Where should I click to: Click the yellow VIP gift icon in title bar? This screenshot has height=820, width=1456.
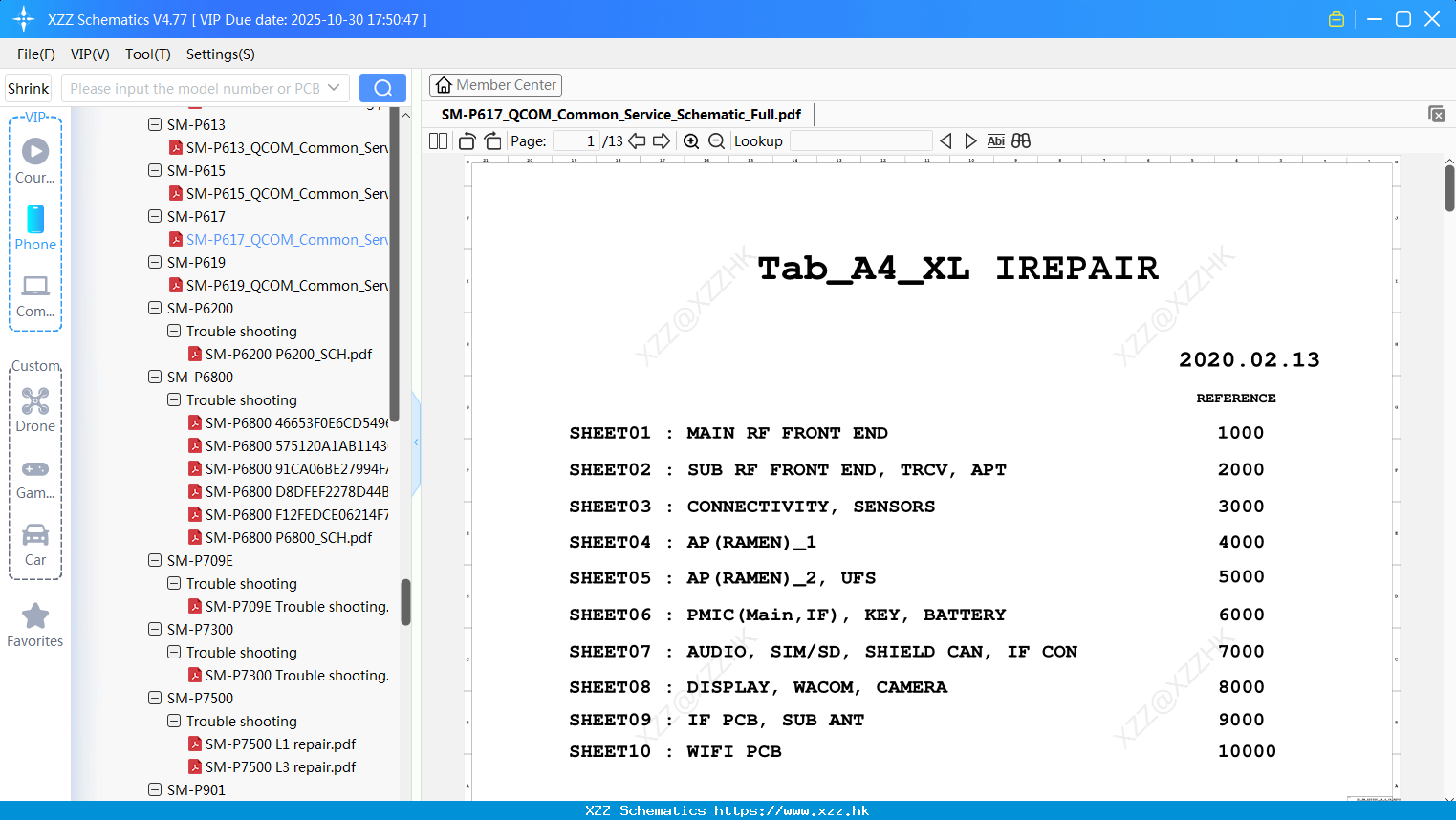click(1336, 19)
